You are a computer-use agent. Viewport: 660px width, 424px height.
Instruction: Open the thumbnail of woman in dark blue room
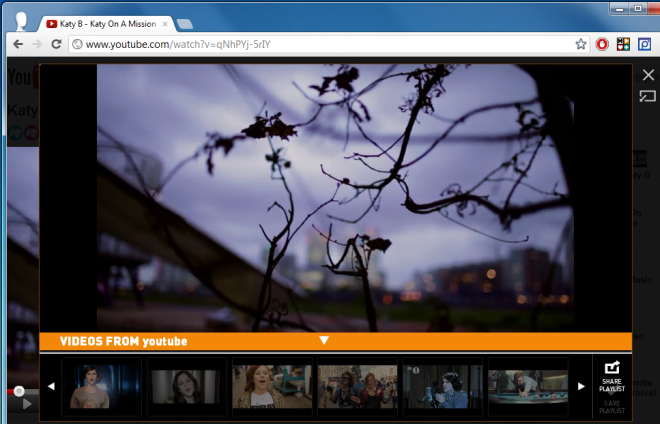101,387
